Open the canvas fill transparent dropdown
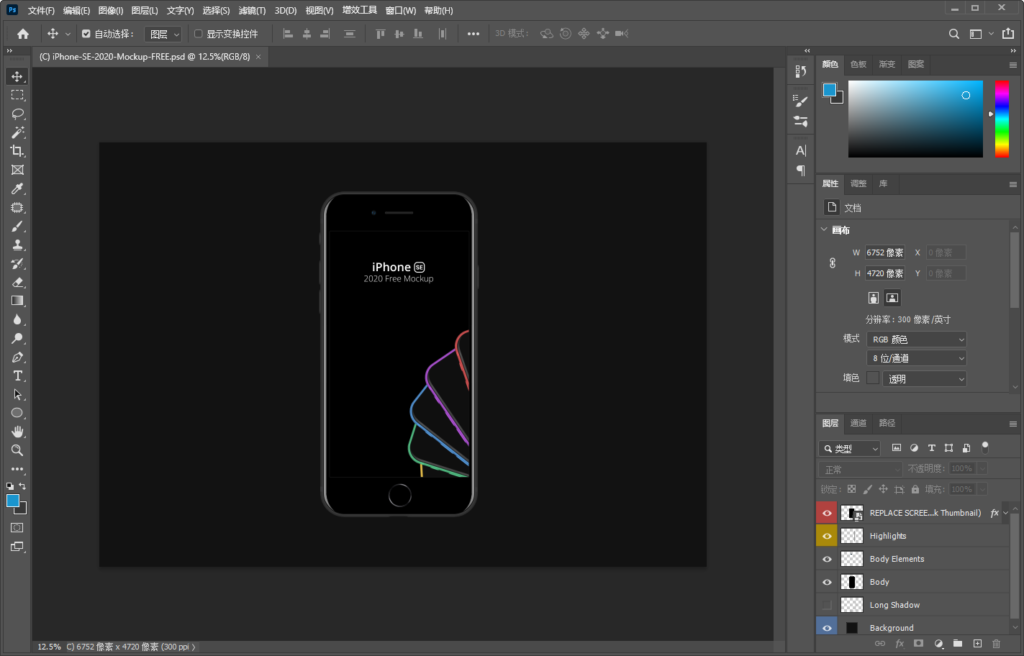Screen dimensions: 1024x656 pyautogui.click(x=924, y=378)
